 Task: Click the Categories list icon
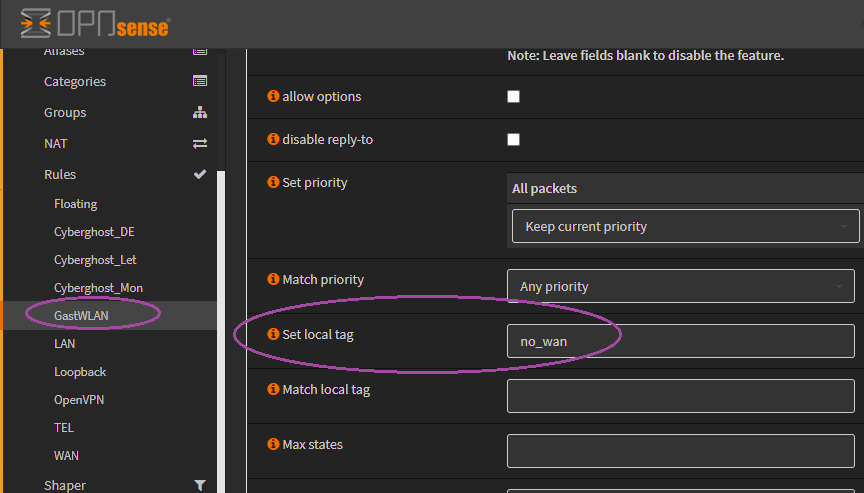click(x=200, y=81)
